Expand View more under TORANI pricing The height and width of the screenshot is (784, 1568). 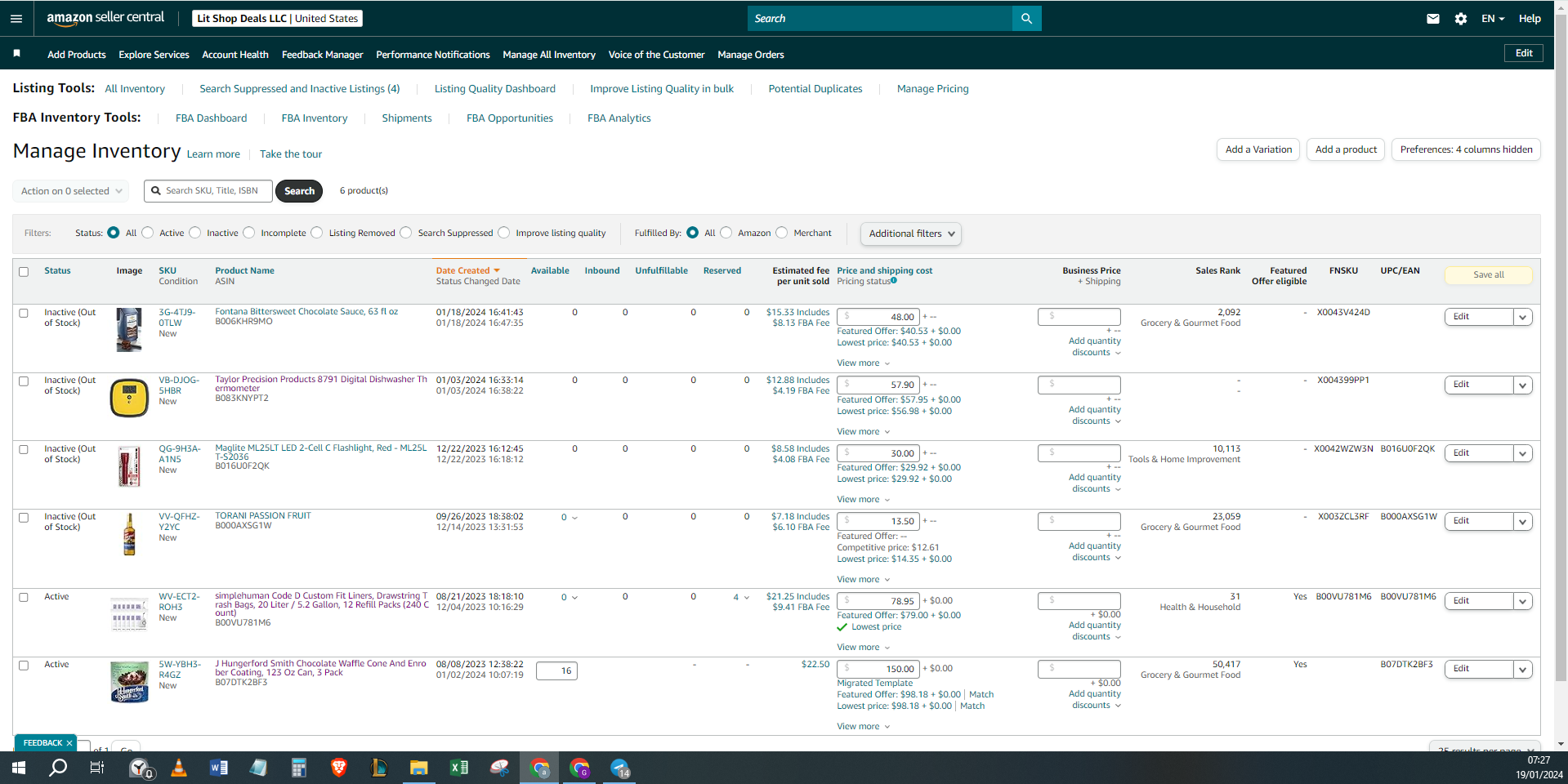pyautogui.click(x=863, y=580)
